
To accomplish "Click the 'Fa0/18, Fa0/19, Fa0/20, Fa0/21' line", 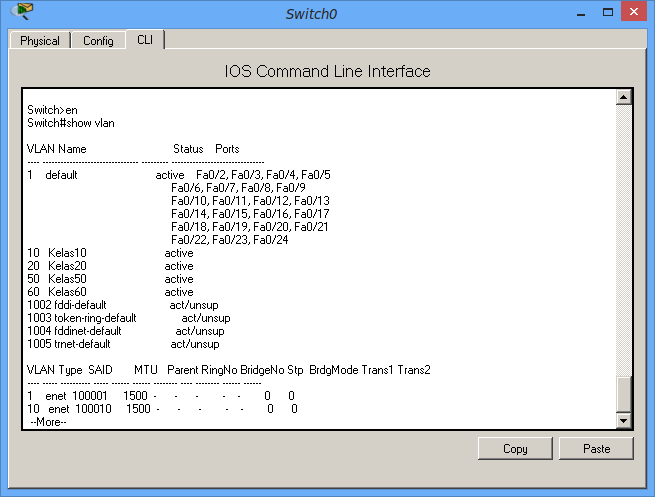I will tap(250, 227).
